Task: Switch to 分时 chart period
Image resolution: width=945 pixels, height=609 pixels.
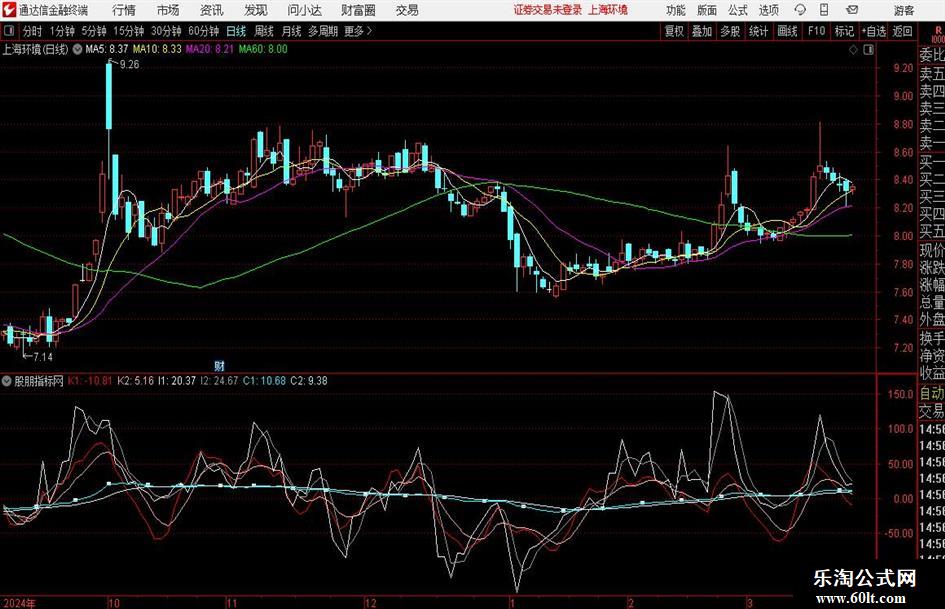Action: tap(32, 31)
